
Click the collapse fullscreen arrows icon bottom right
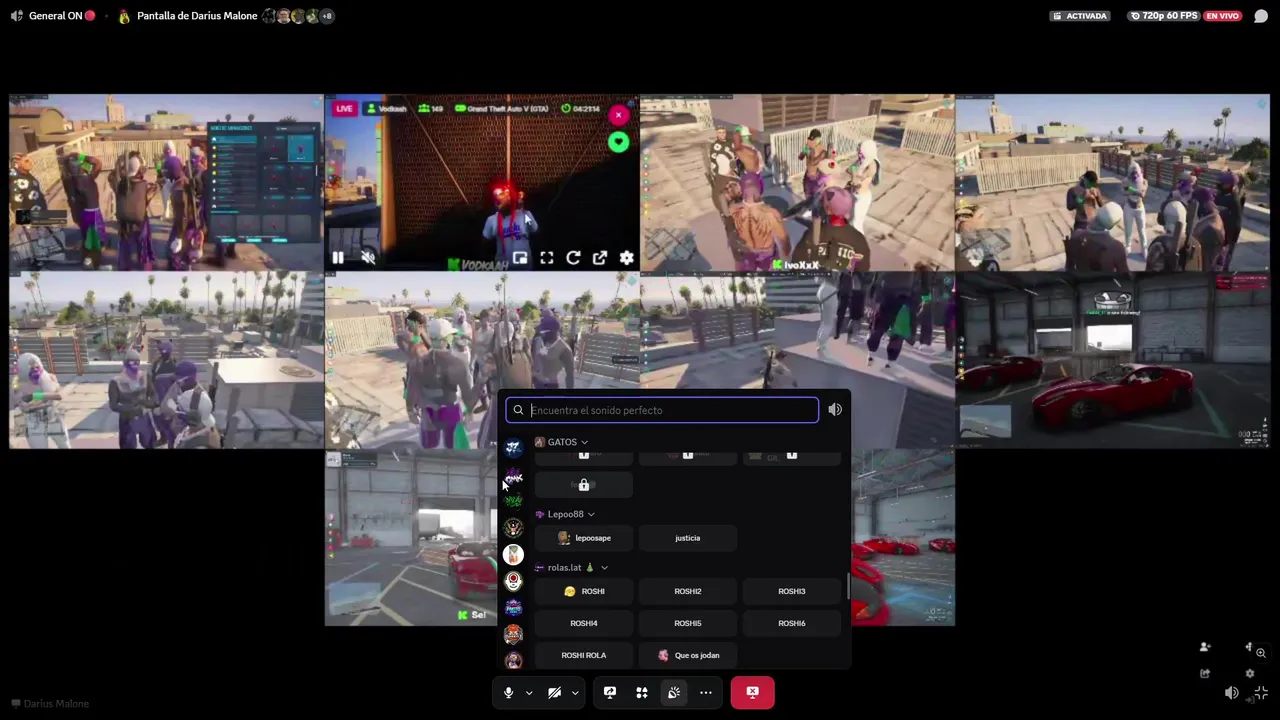click(1261, 692)
